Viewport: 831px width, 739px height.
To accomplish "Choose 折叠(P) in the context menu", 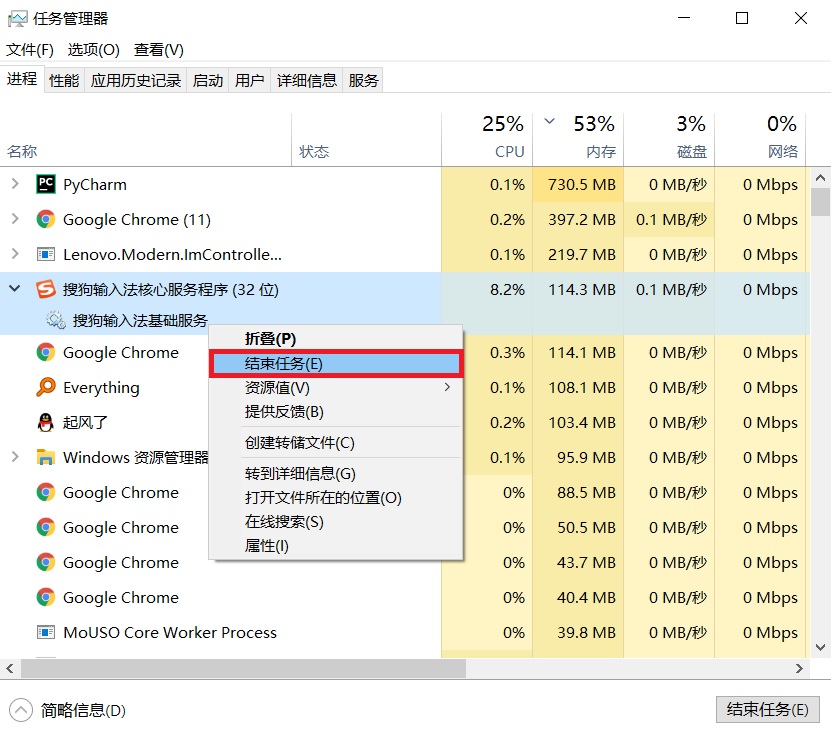I will (335, 339).
